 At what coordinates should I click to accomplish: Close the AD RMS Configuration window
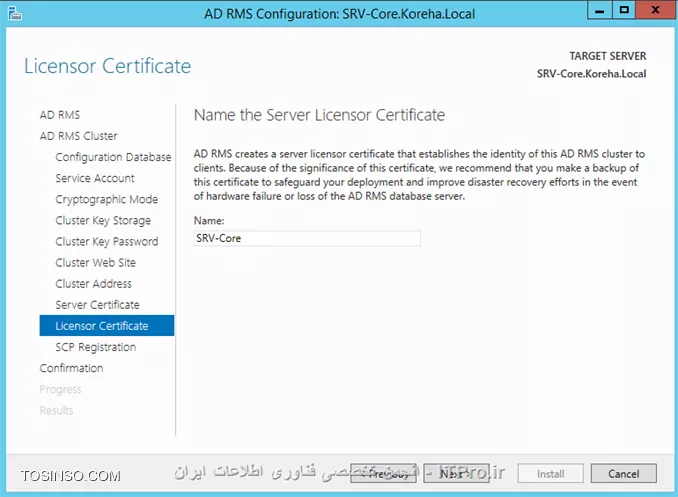(656, 10)
